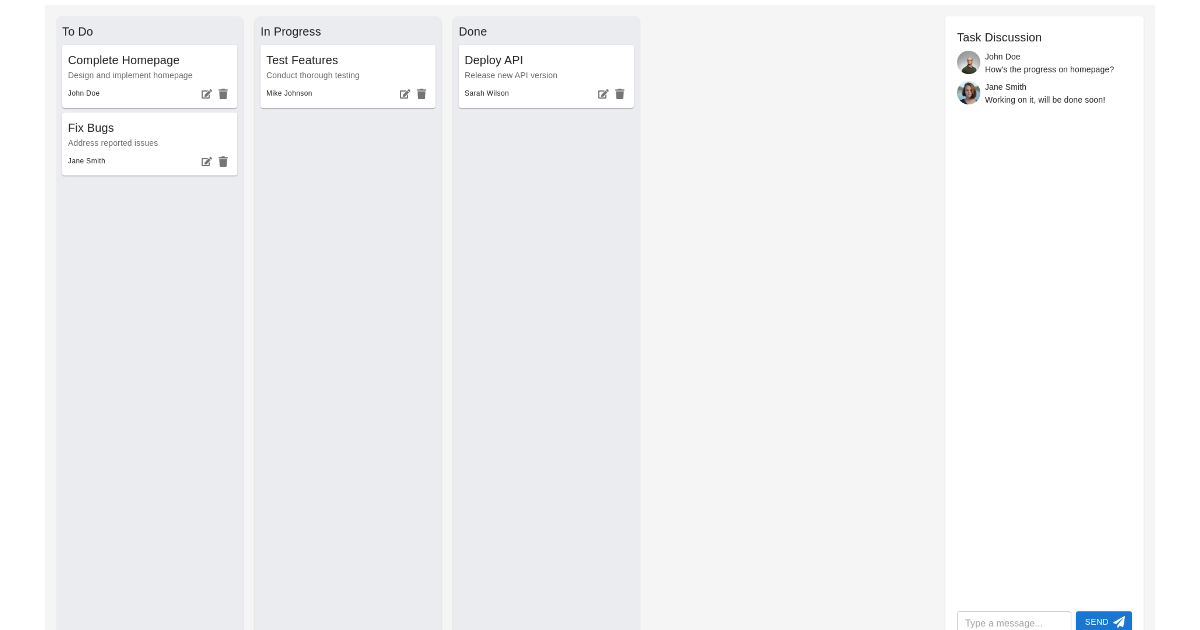
Task: Delete the Fix Bugs task via trash icon
Action: [x=223, y=161]
